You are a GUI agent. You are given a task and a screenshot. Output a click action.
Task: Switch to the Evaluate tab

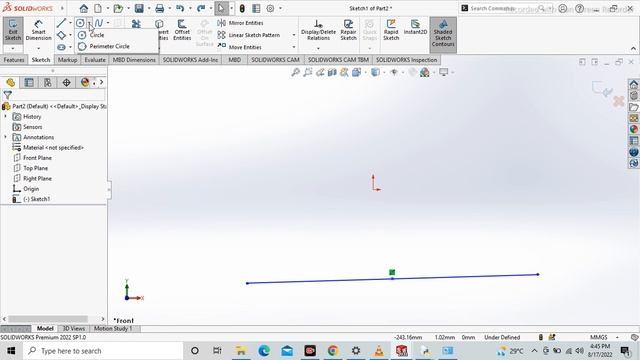click(x=95, y=60)
